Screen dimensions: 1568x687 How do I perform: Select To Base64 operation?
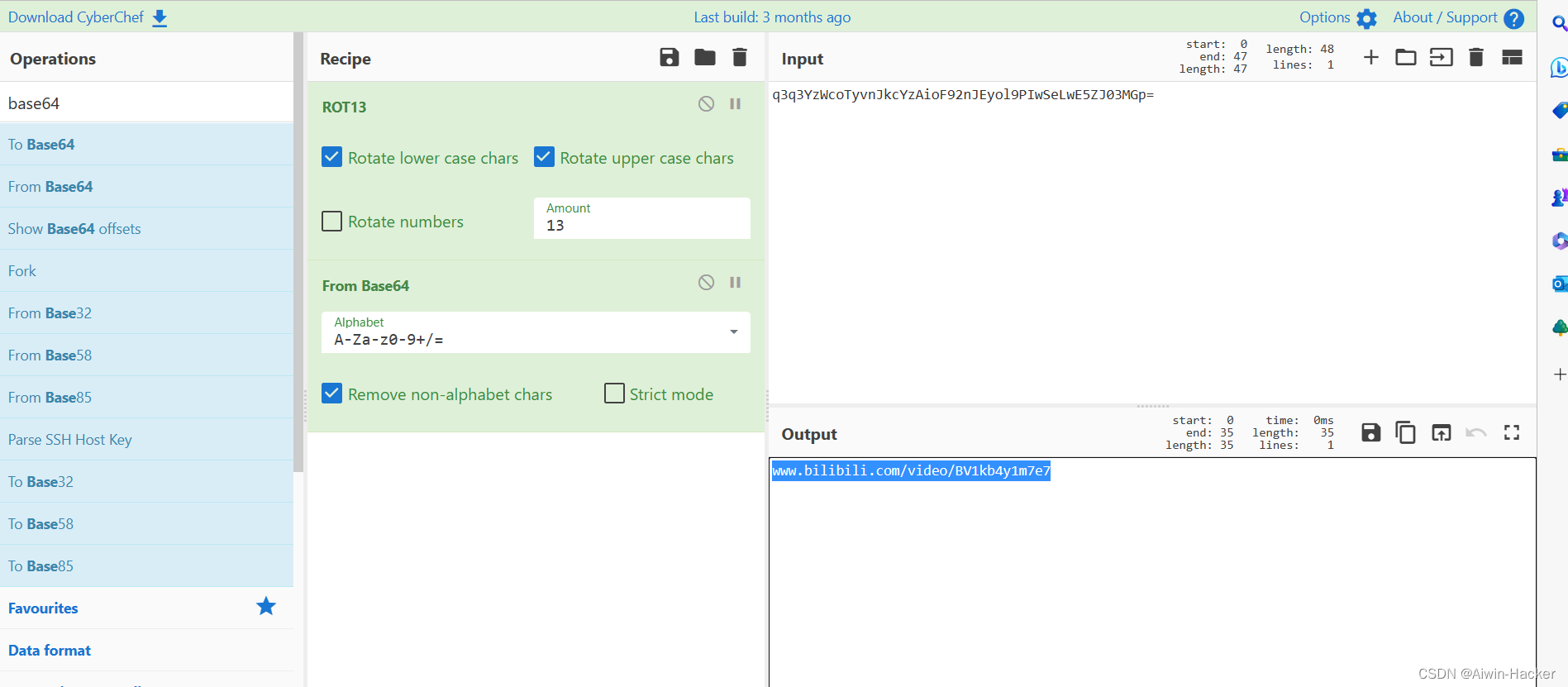point(147,145)
